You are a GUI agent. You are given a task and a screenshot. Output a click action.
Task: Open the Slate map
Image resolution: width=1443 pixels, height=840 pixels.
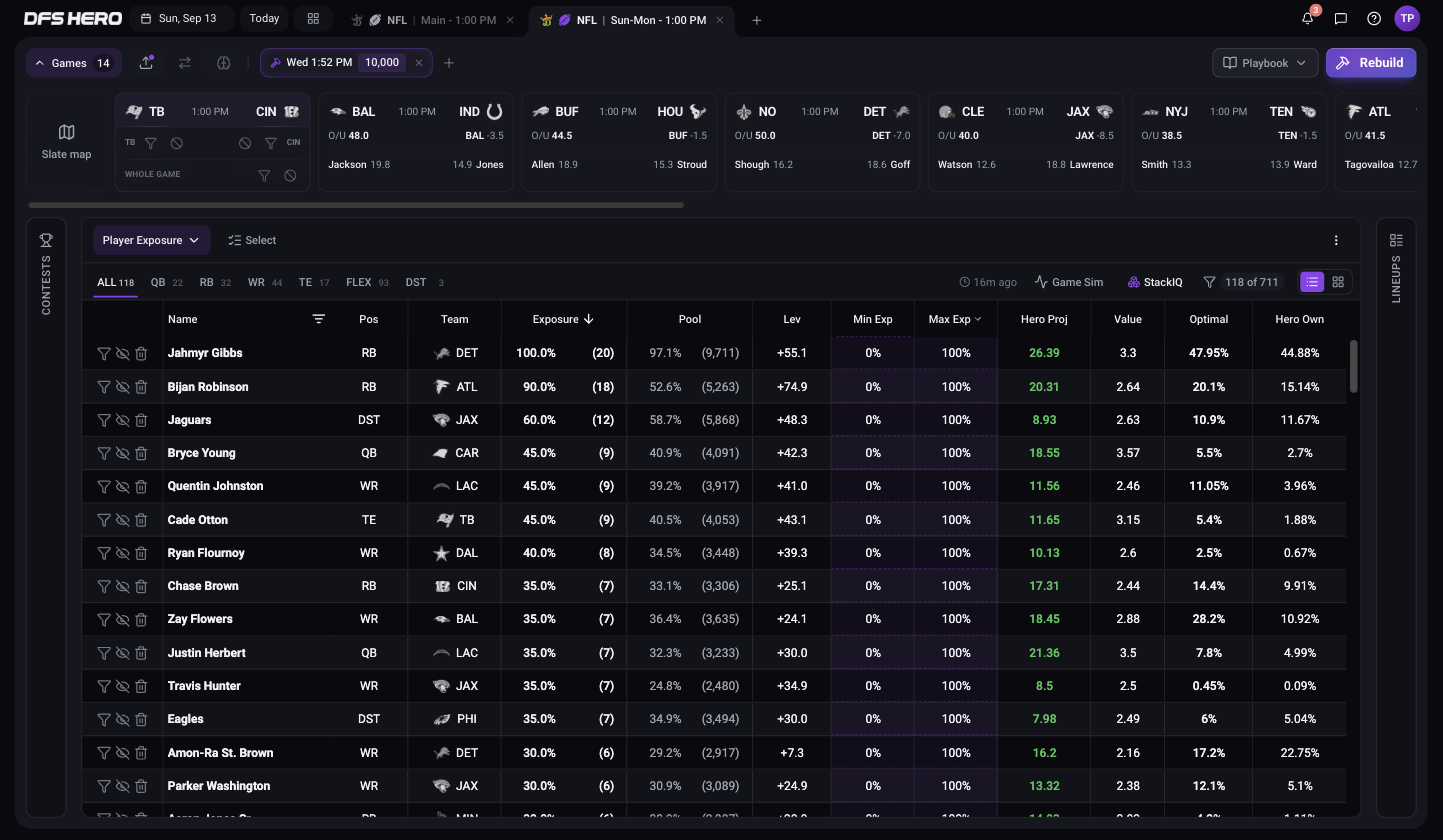pos(66,141)
